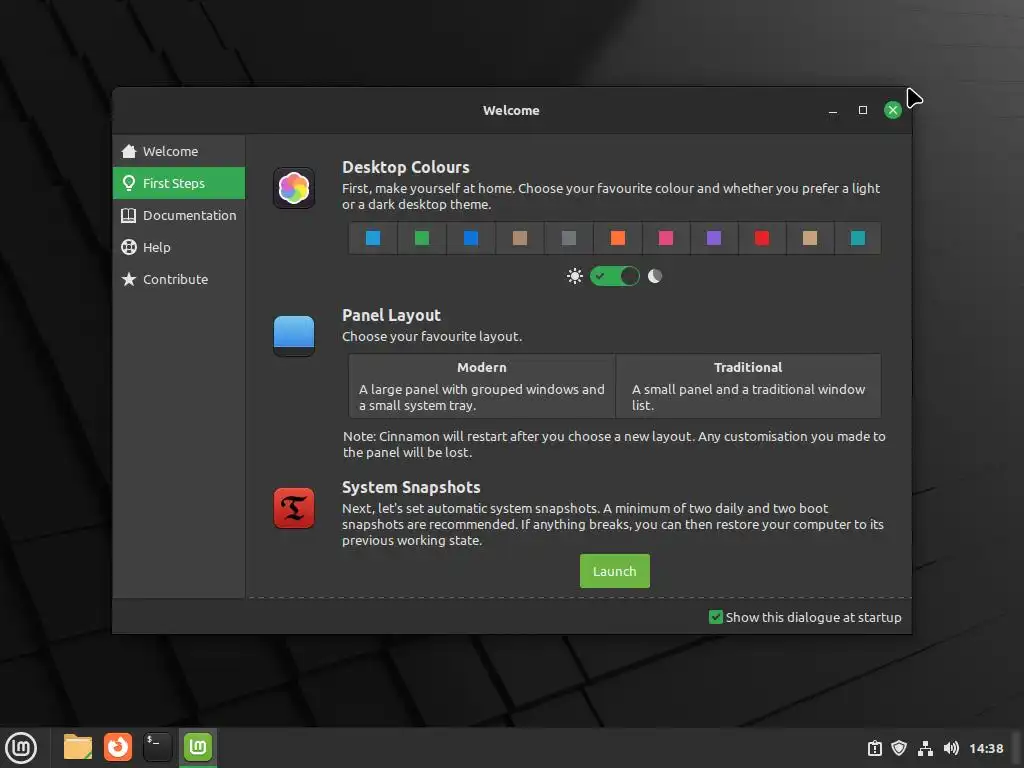
Task: Click the Welcome app taskbar entry
Action: point(198,747)
